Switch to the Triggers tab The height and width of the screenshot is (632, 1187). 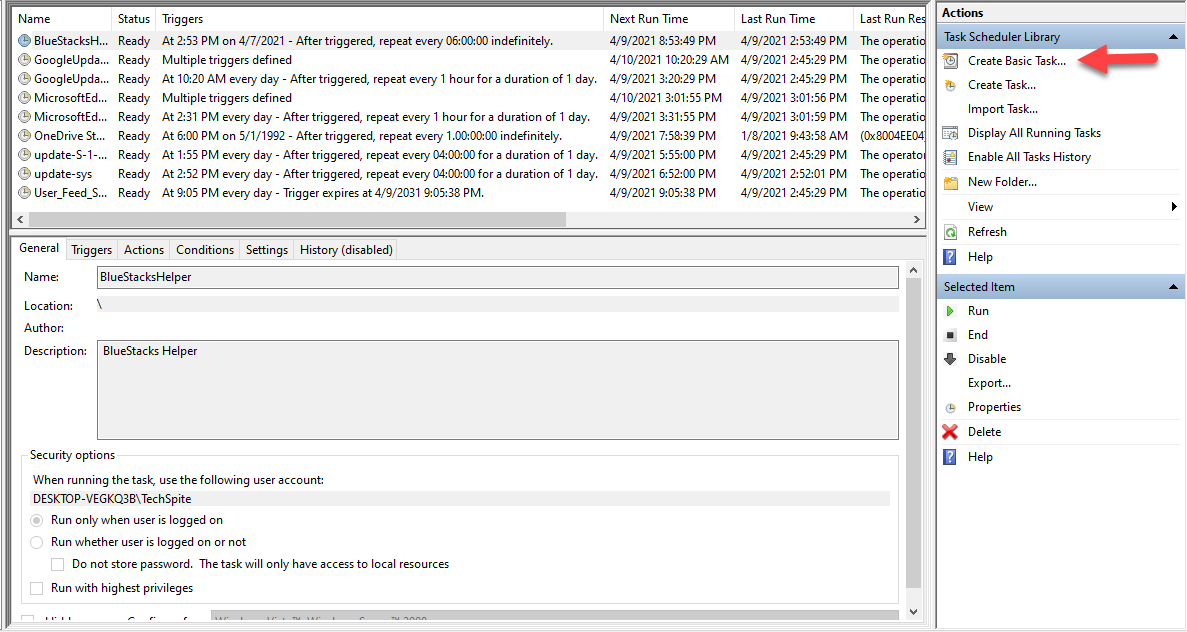[92, 250]
